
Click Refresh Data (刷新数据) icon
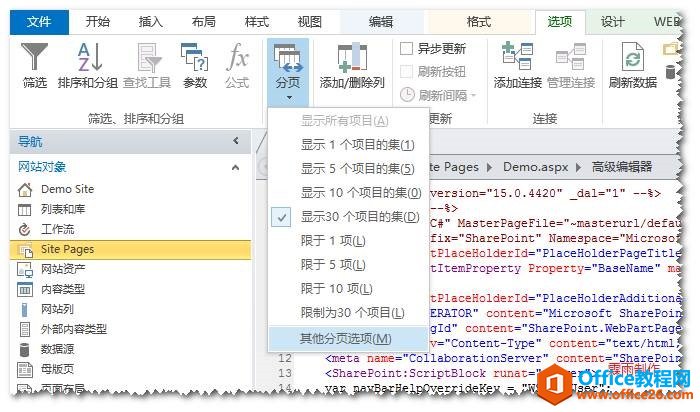(x=633, y=56)
